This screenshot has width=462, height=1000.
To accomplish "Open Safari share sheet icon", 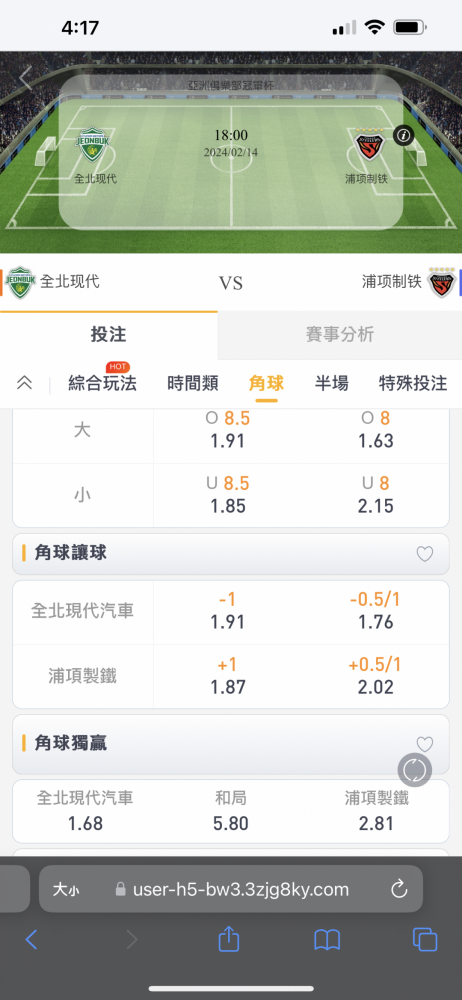I will tap(228, 939).
